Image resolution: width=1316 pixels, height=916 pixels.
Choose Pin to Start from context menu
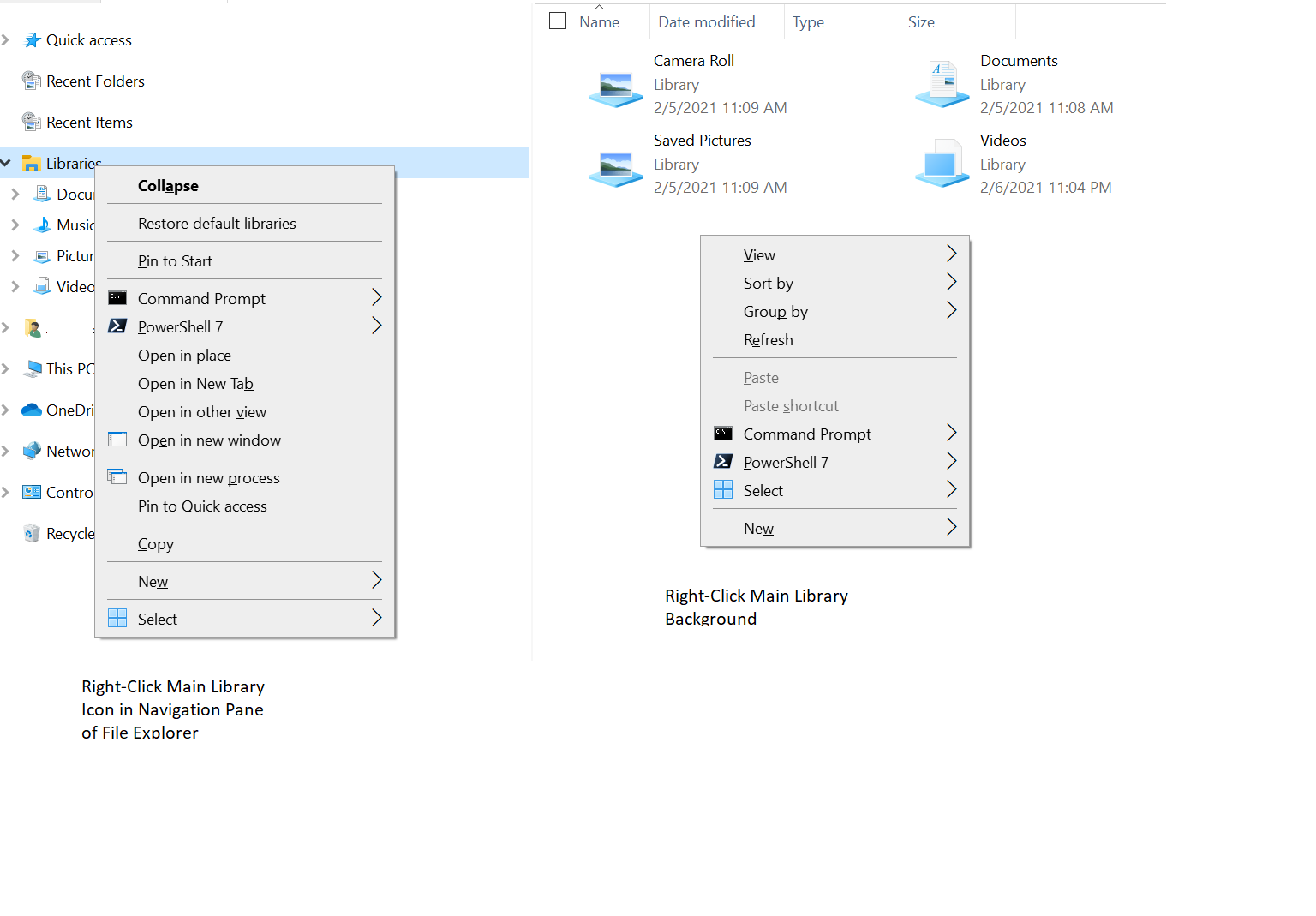[175, 261]
